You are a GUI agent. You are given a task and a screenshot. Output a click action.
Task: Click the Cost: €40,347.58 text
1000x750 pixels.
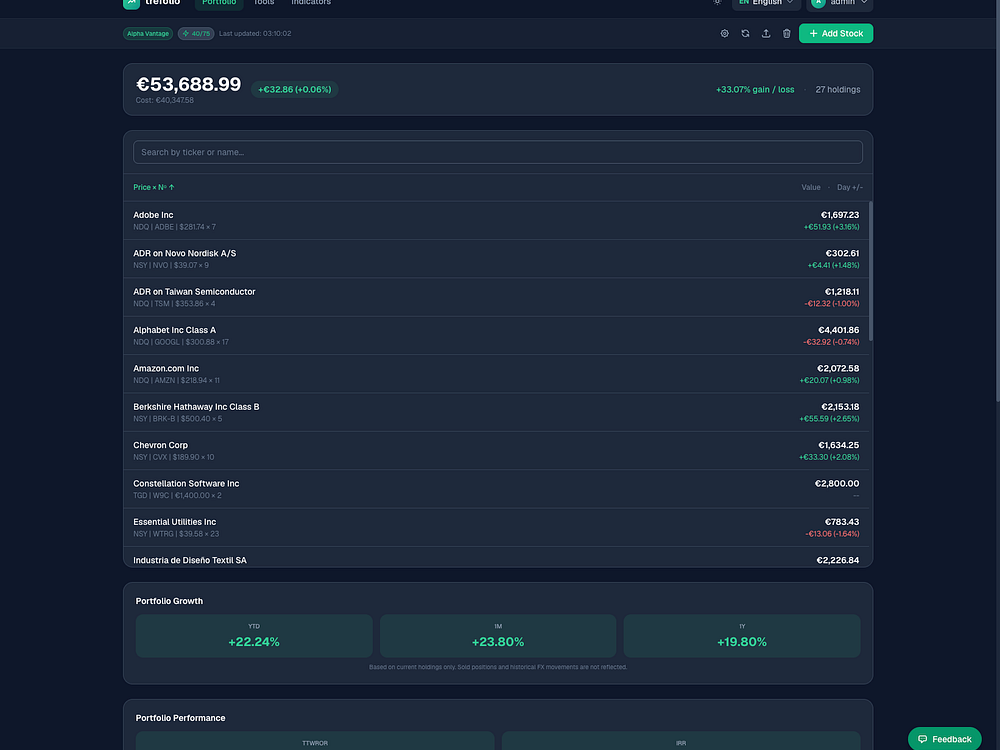[165, 100]
